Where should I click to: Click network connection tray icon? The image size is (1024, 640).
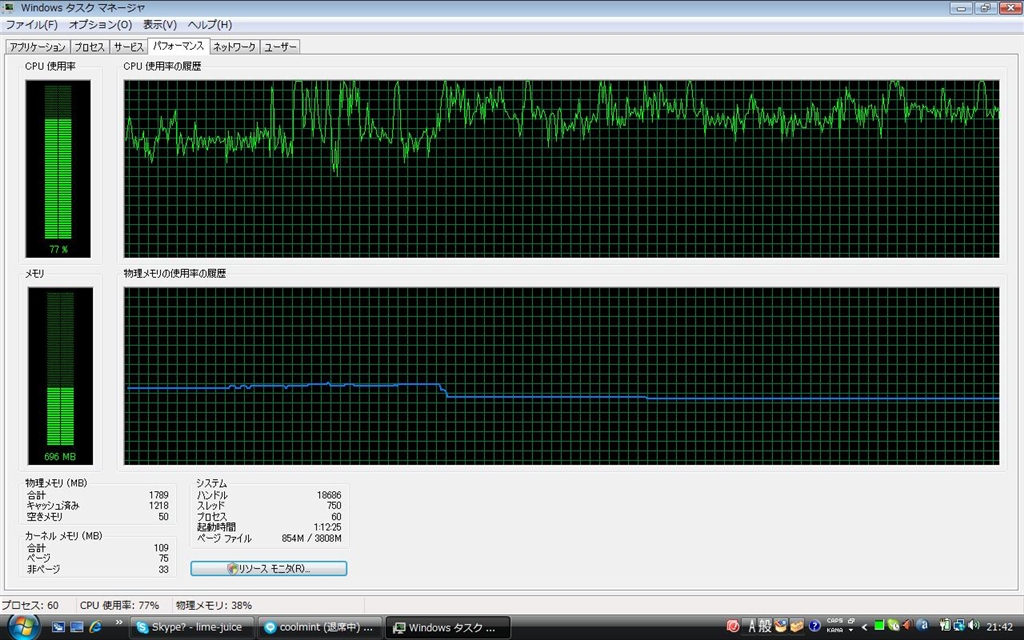959,626
